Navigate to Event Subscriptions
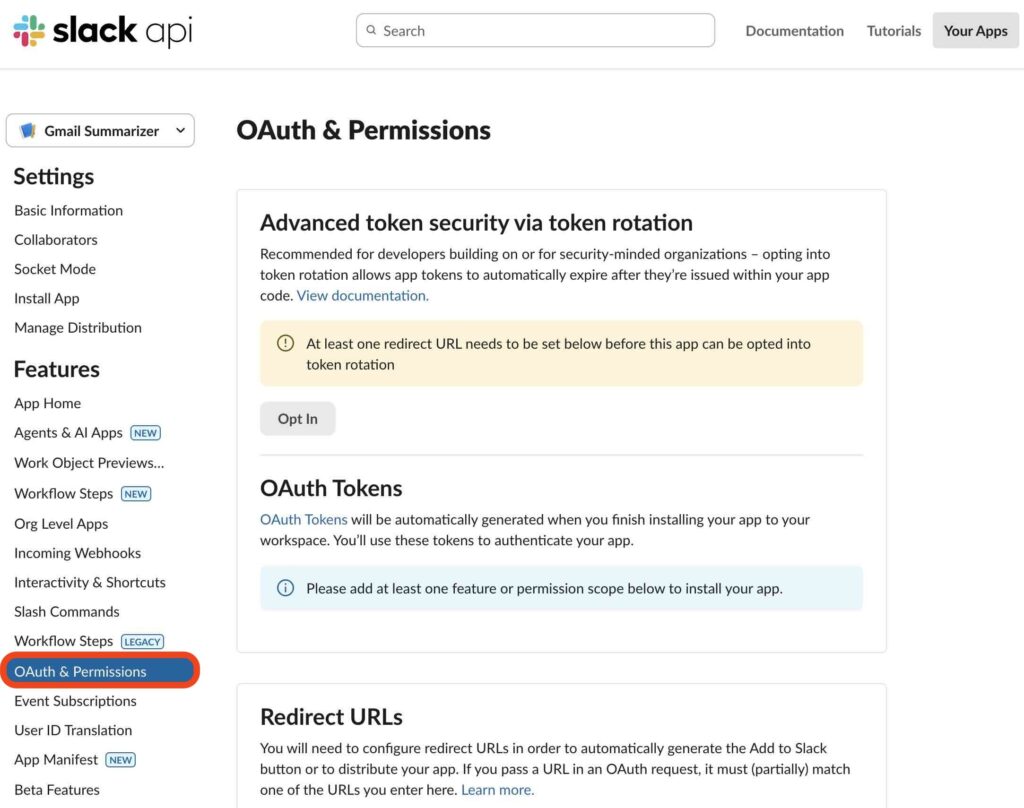 coord(75,700)
